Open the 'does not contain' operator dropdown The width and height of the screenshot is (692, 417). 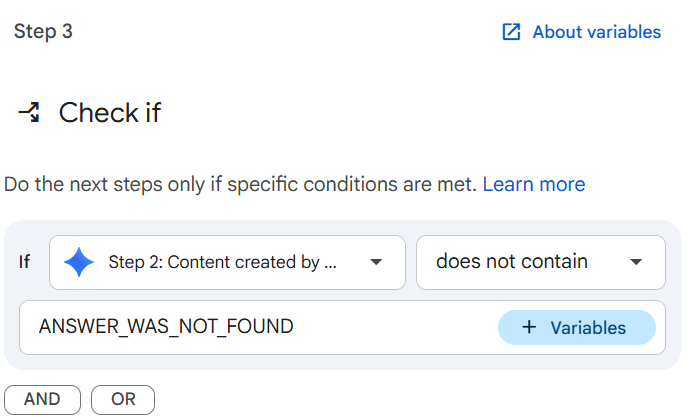540,263
